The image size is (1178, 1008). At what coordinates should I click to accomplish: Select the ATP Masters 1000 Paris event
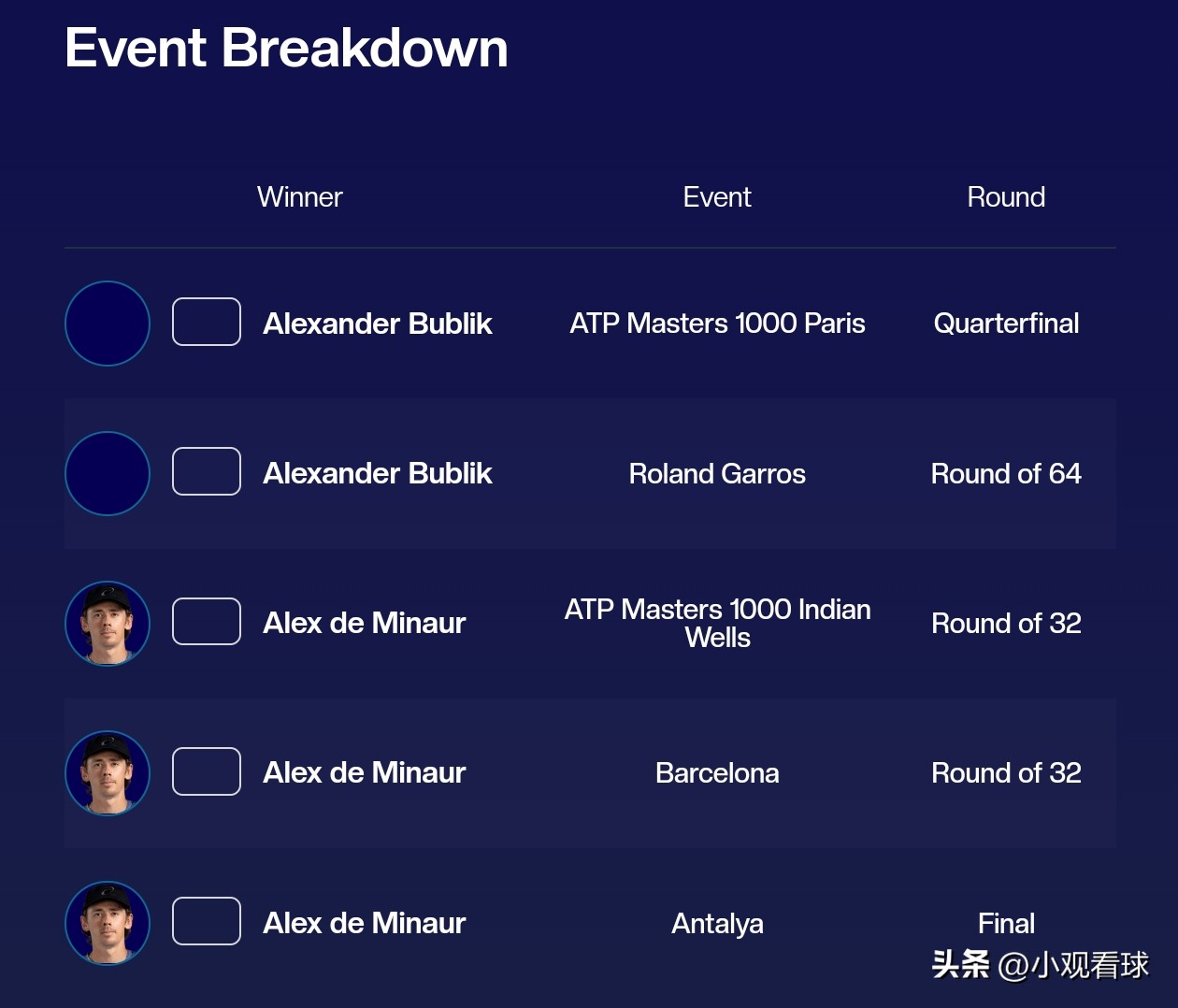[x=717, y=324]
